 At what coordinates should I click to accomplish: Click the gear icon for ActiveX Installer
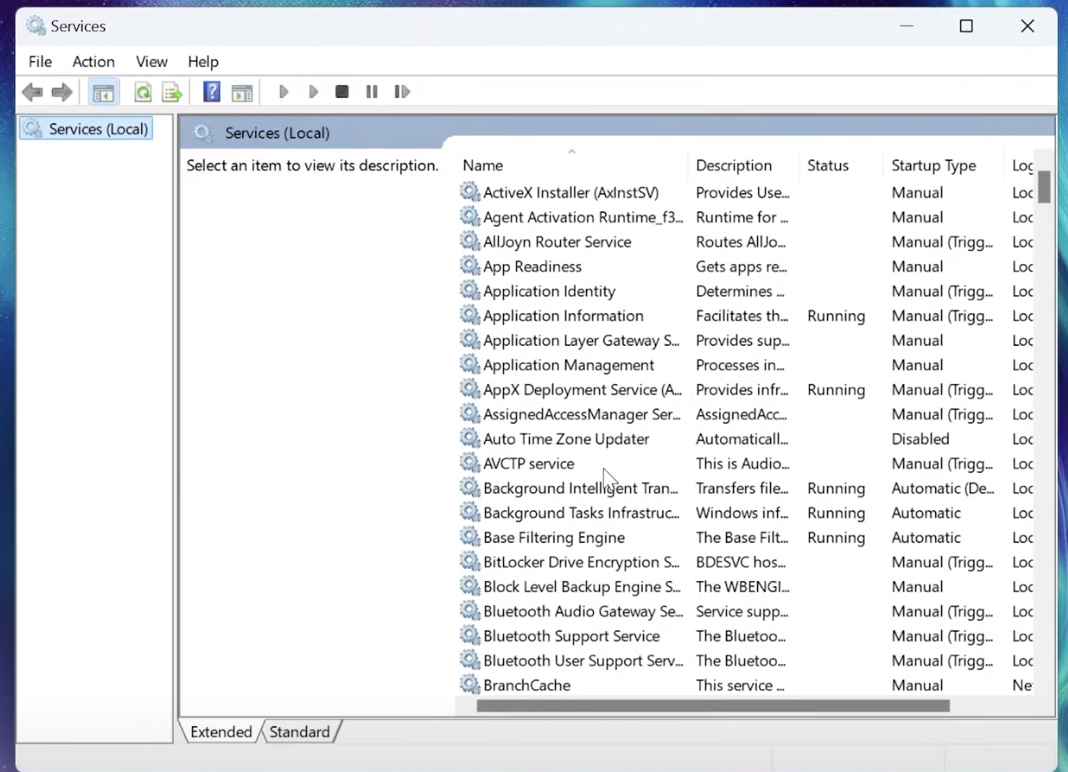point(469,192)
